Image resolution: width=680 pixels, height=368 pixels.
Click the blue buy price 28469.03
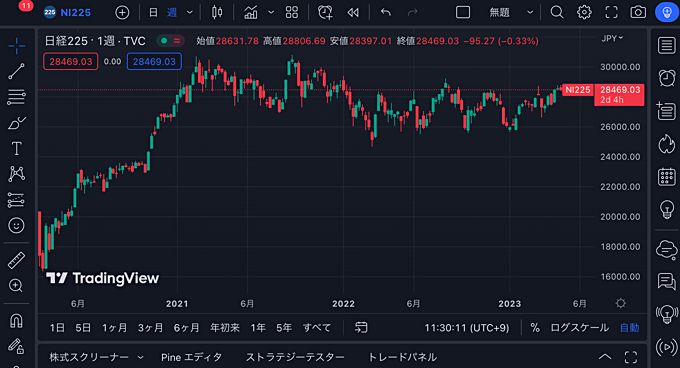coord(154,62)
